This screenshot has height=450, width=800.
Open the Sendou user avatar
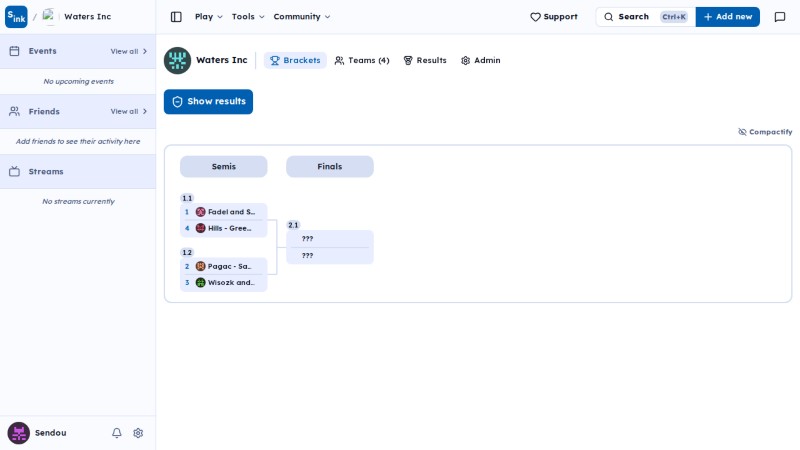click(x=18, y=433)
